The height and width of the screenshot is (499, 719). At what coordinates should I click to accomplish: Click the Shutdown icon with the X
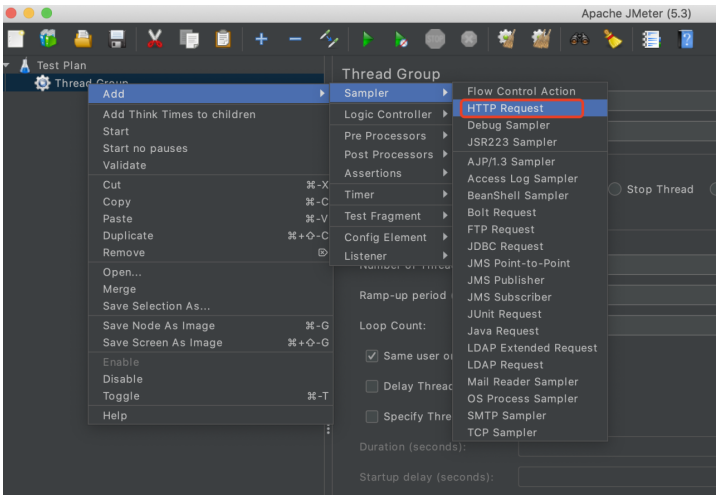point(469,39)
